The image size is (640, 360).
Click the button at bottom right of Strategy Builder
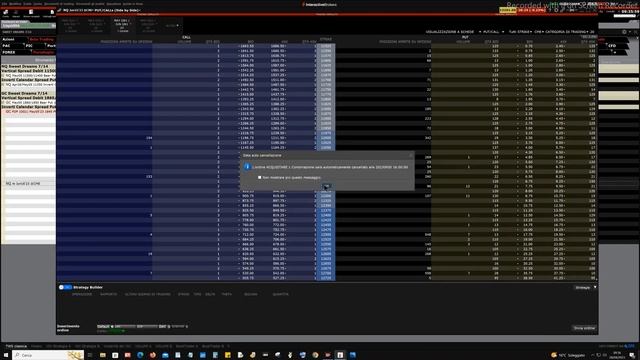coord(584,328)
